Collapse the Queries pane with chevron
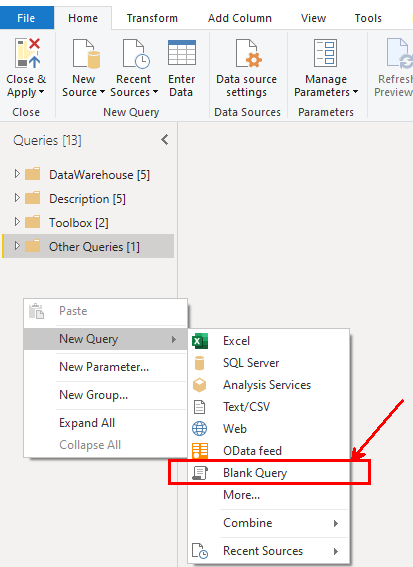 click(165, 140)
